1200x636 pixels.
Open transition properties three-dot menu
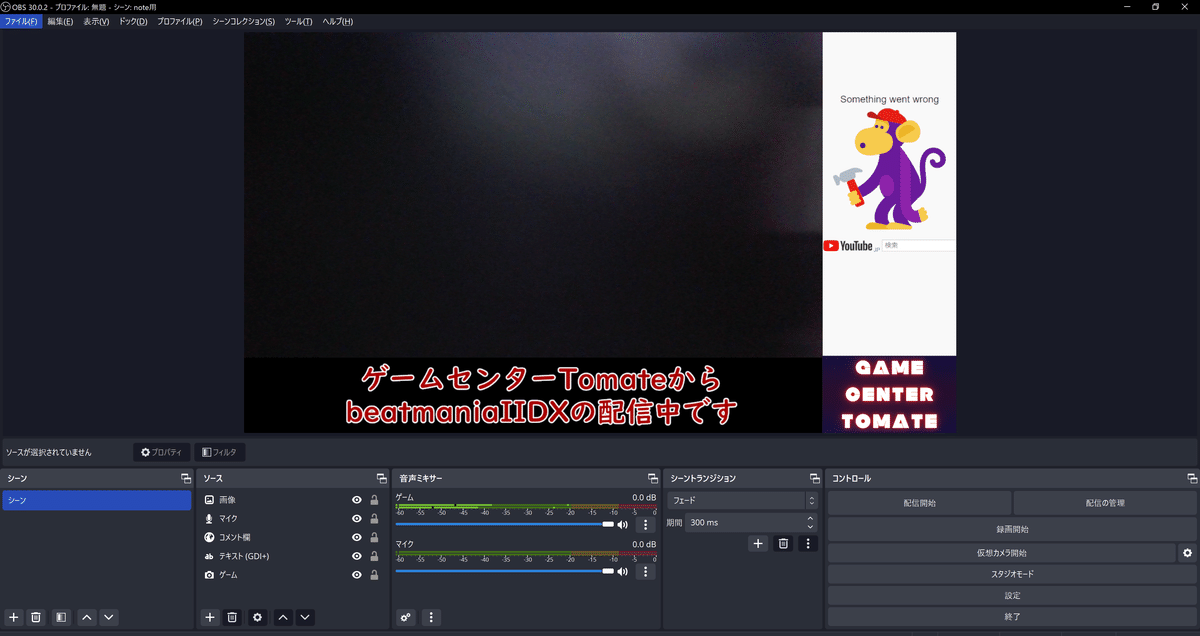(807, 543)
